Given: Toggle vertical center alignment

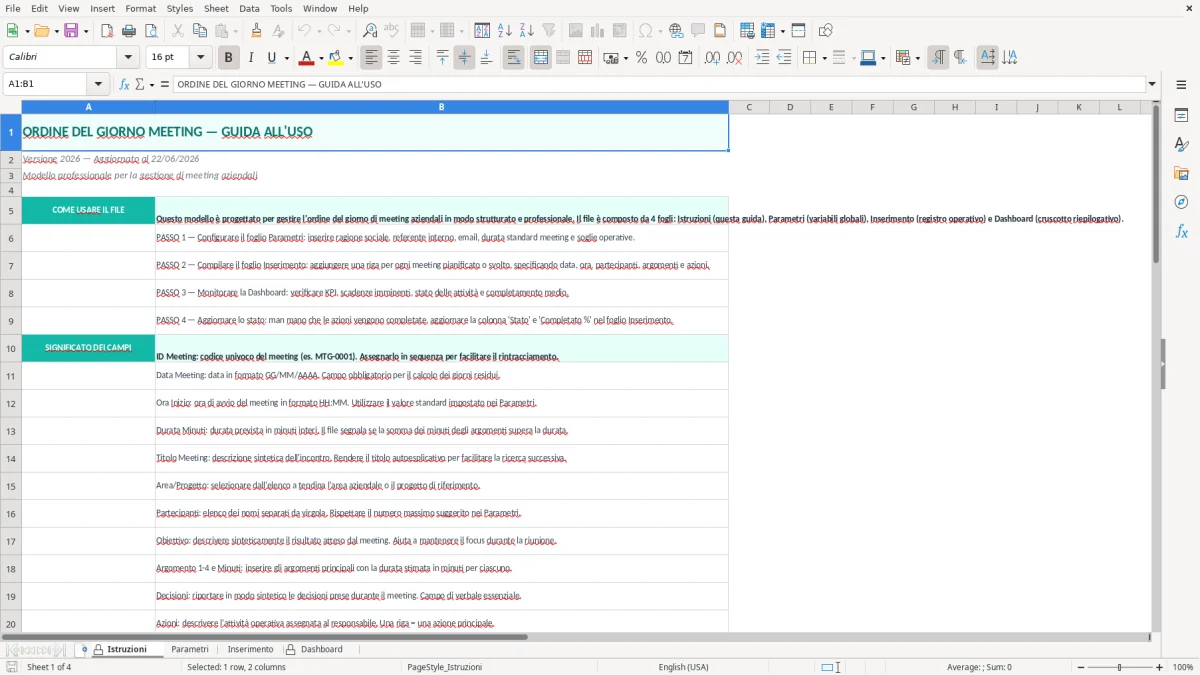Looking at the screenshot, I should 464,58.
